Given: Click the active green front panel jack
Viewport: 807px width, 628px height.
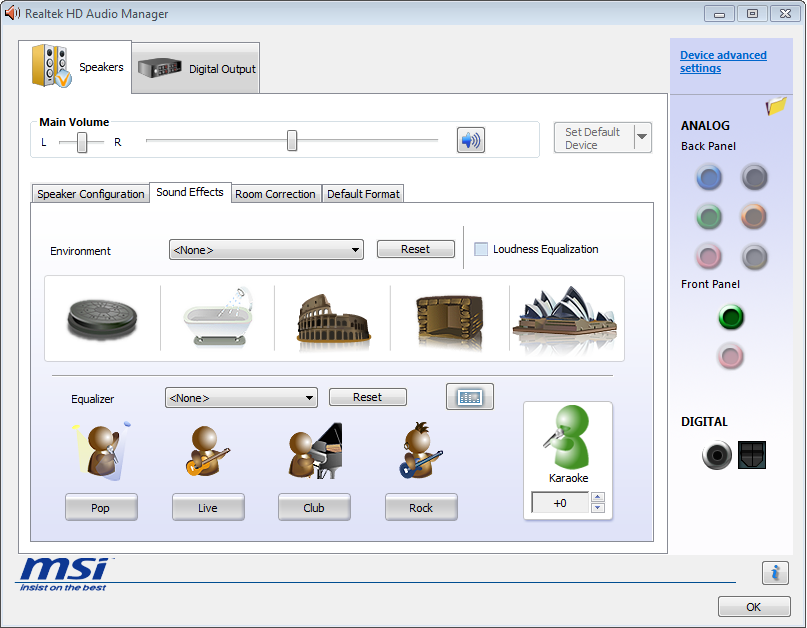Looking at the screenshot, I should click(731, 317).
